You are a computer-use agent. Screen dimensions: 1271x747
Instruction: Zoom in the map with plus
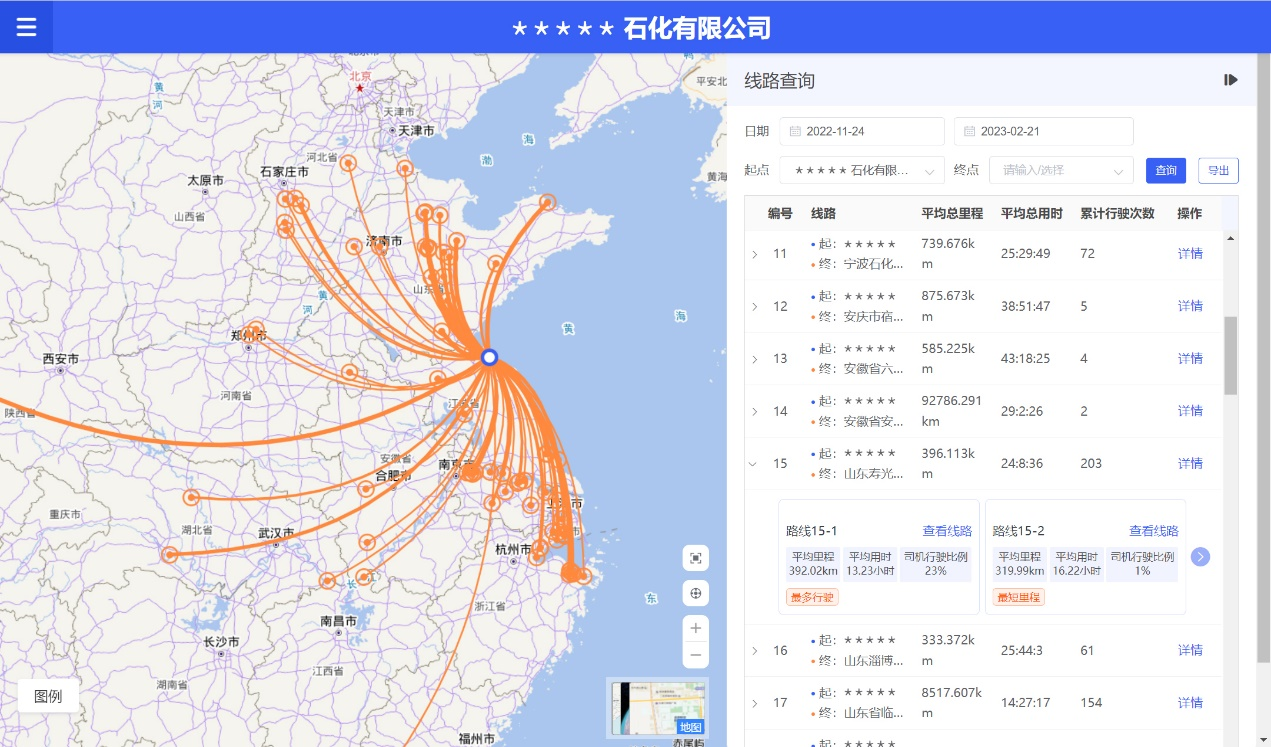tap(696, 629)
